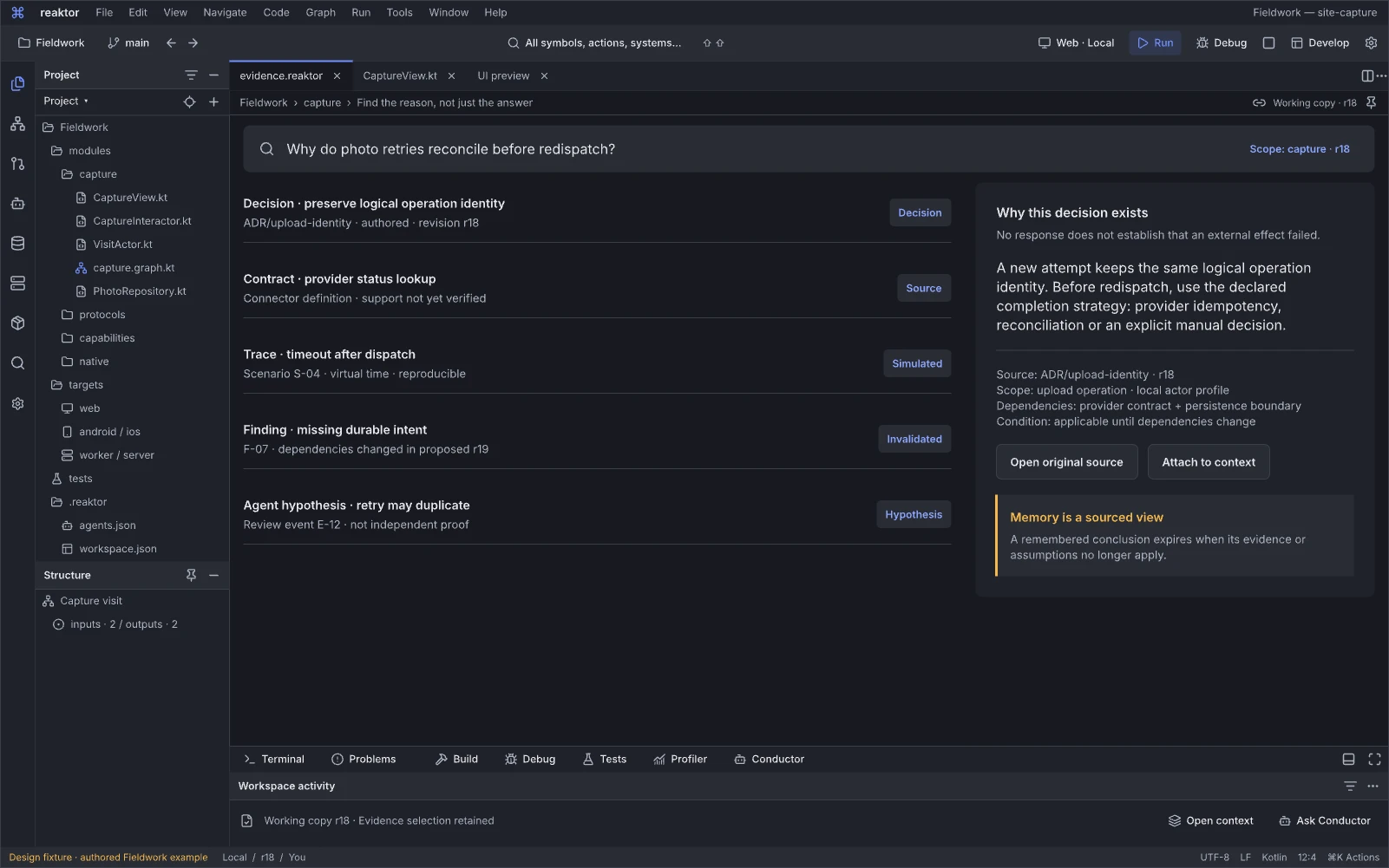1389x868 pixels.
Task: Click the locate target icon beside Project dropdown
Action: pyautogui.click(x=189, y=101)
